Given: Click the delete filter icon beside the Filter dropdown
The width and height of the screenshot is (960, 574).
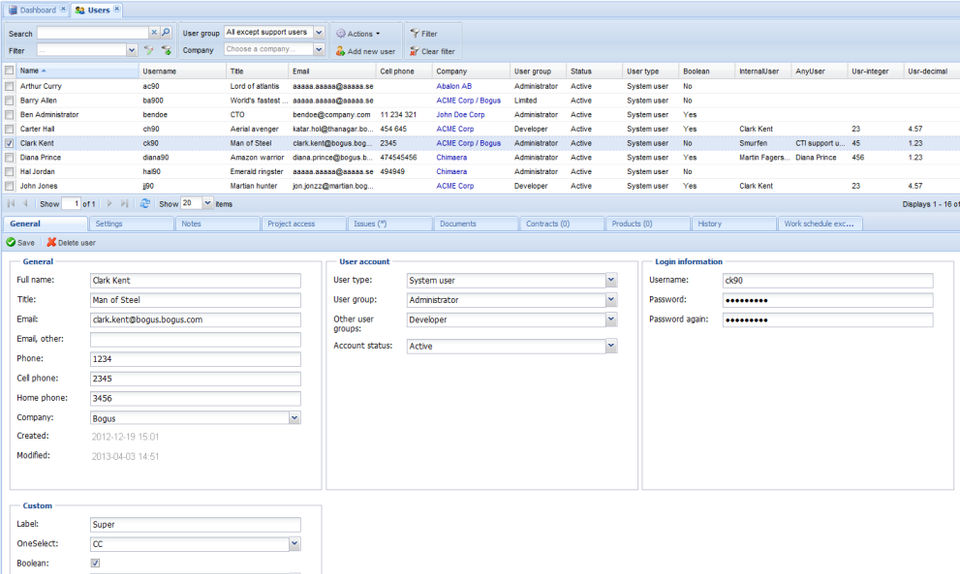Looking at the screenshot, I should [166, 50].
